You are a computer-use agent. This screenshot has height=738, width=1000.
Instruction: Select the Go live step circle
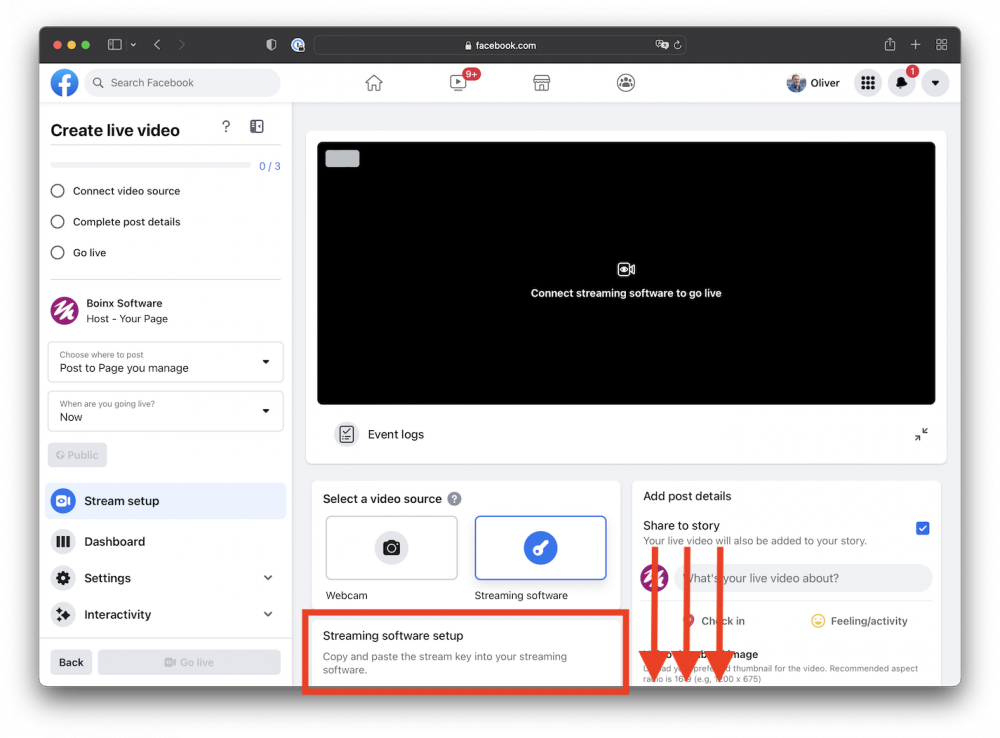coord(57,253)
